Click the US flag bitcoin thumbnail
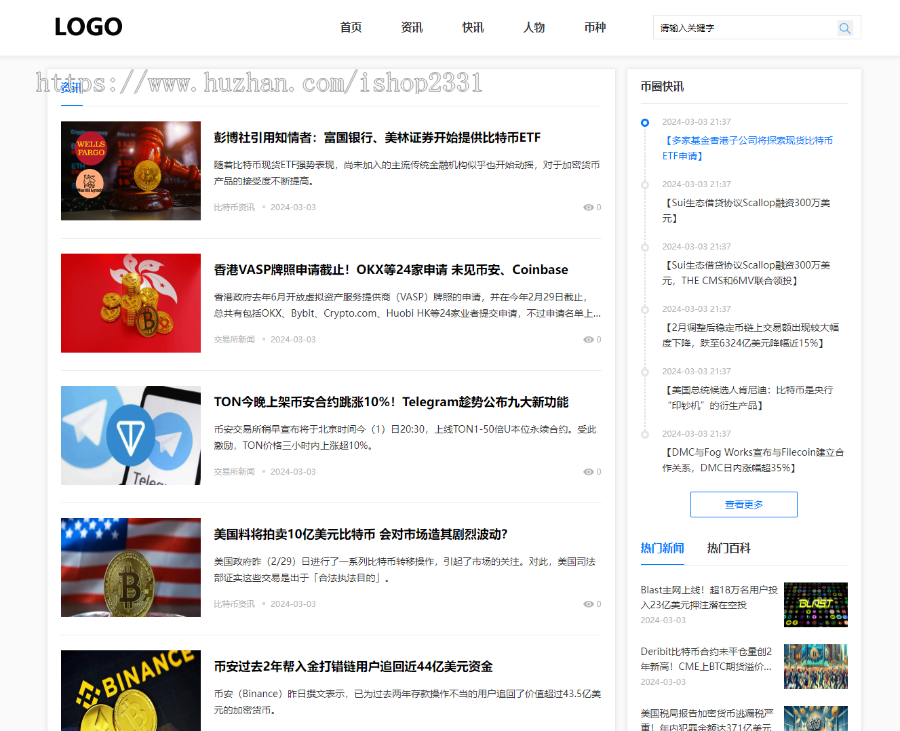The image size is (900, 731). (x=131, y=567)
